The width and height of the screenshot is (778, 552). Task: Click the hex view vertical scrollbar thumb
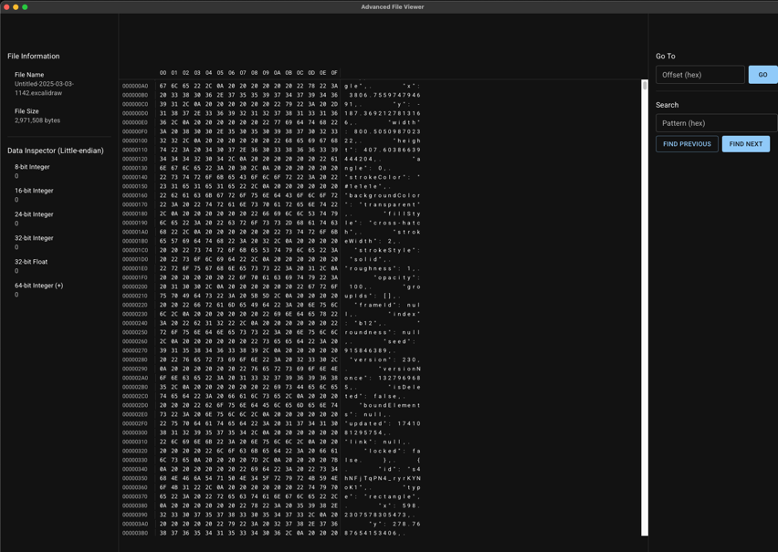645,86
